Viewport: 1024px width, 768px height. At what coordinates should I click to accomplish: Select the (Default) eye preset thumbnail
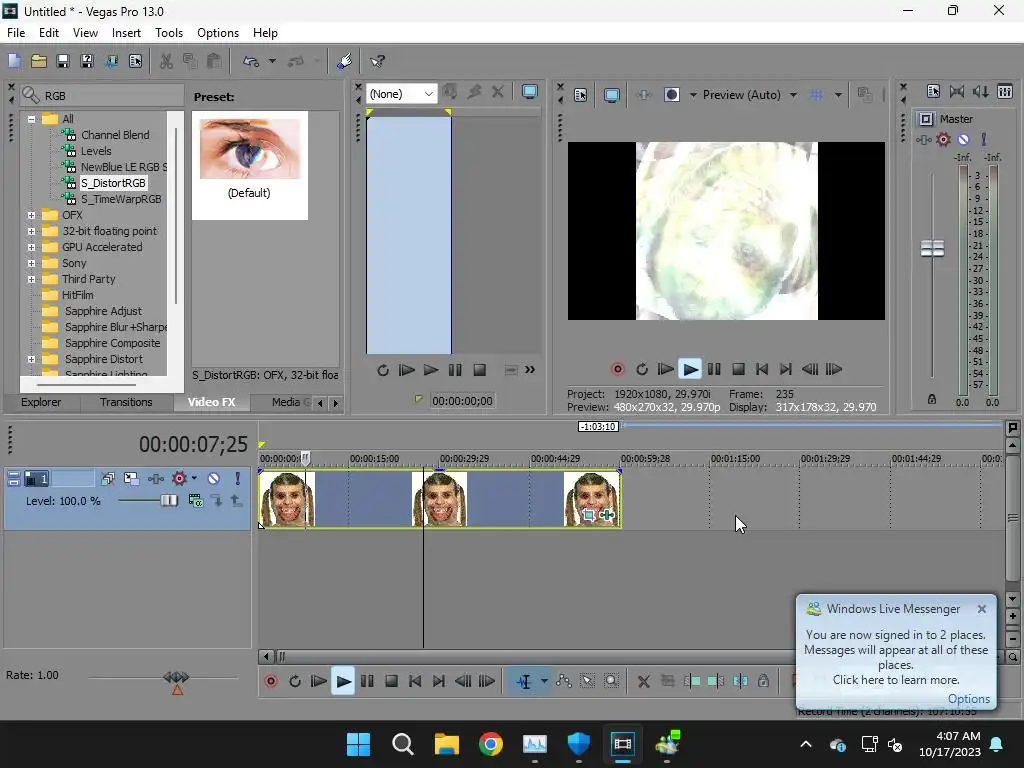(249, 150)
